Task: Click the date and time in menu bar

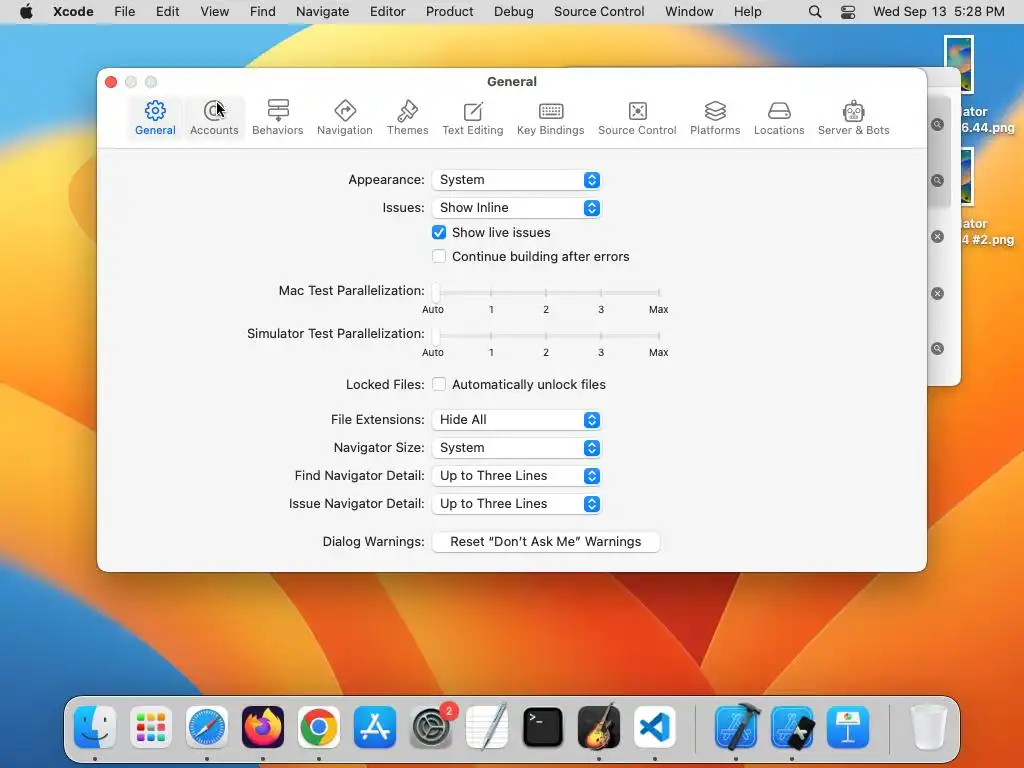Action: pos(938,12)
